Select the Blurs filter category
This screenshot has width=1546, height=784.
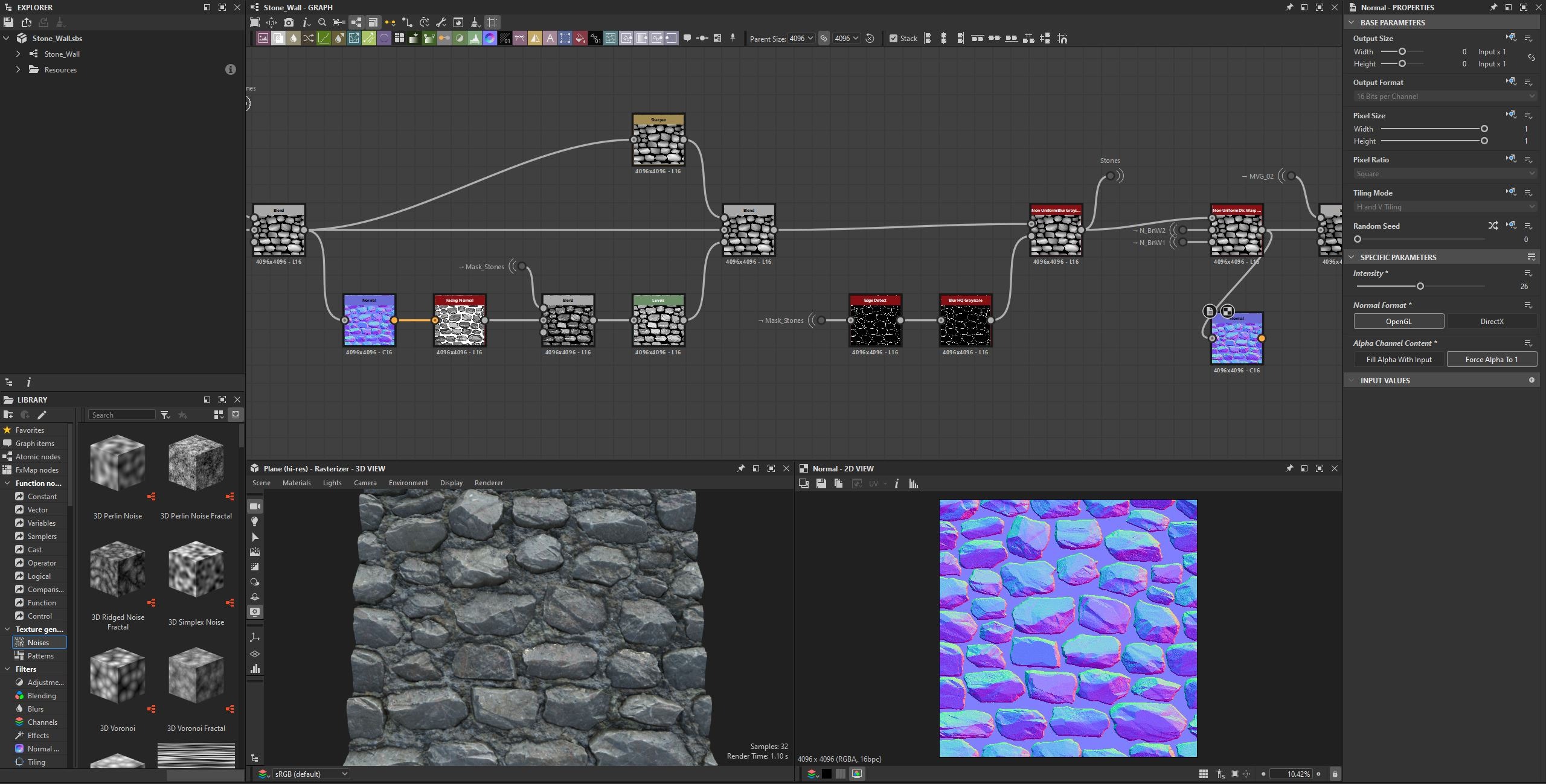35,709
